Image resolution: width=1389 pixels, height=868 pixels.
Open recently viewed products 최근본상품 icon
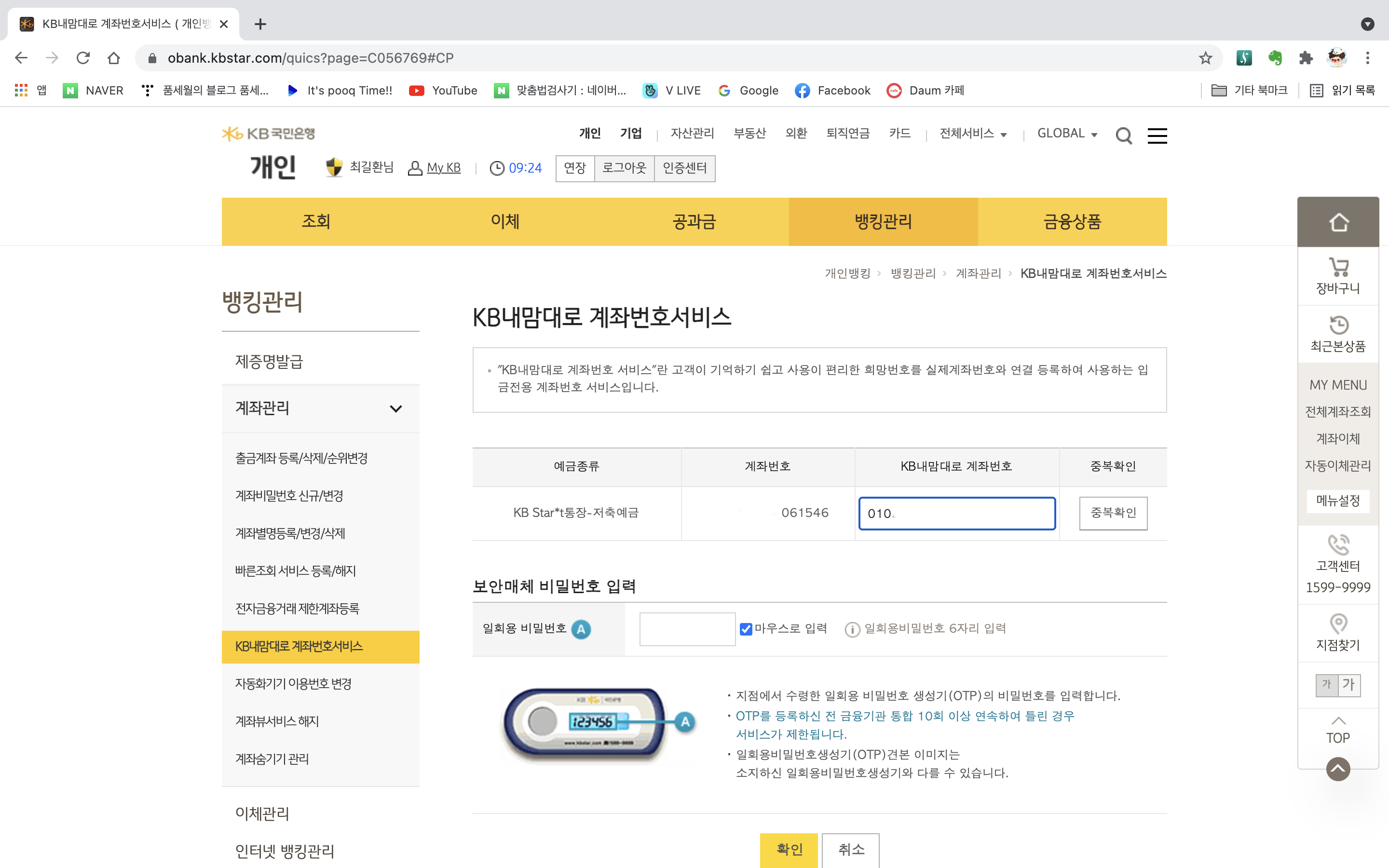click(x=1338, y=325)
